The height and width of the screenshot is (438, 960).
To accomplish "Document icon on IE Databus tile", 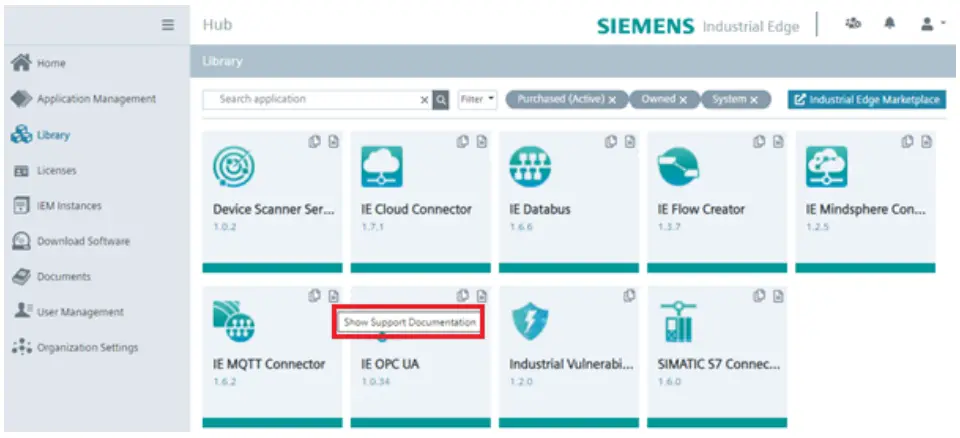I will (630, 142).
